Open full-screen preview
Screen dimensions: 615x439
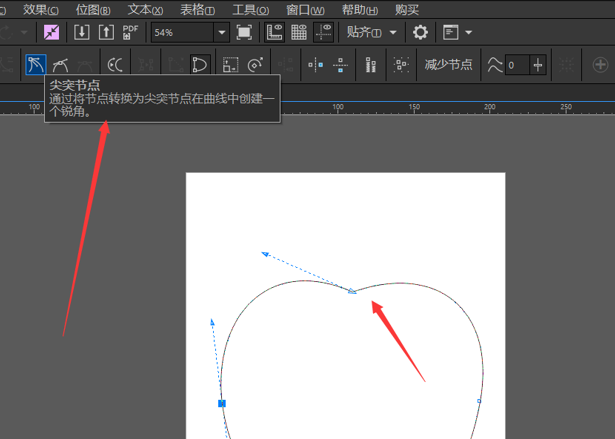(x=244, y=32)
